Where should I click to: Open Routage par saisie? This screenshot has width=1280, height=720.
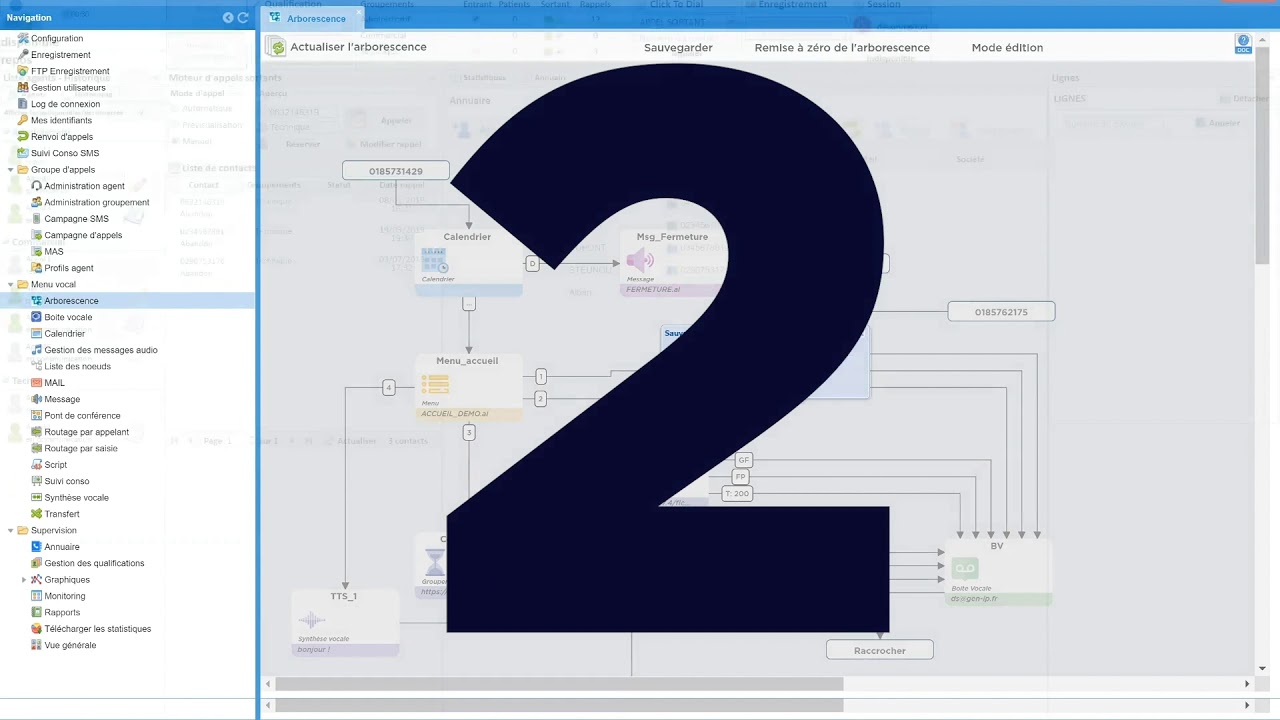[81, 448]
